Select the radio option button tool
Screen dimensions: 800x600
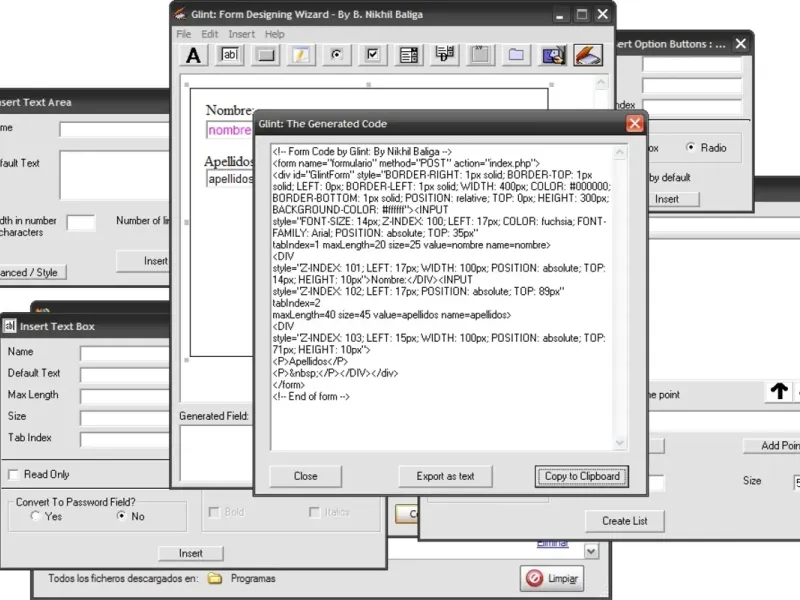337,55
